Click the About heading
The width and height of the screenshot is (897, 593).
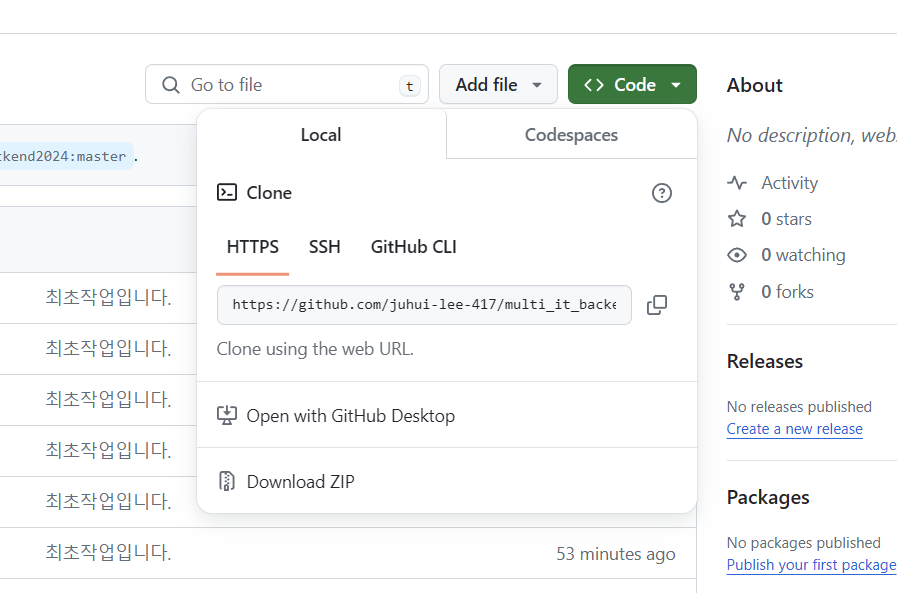pos(754,85)
